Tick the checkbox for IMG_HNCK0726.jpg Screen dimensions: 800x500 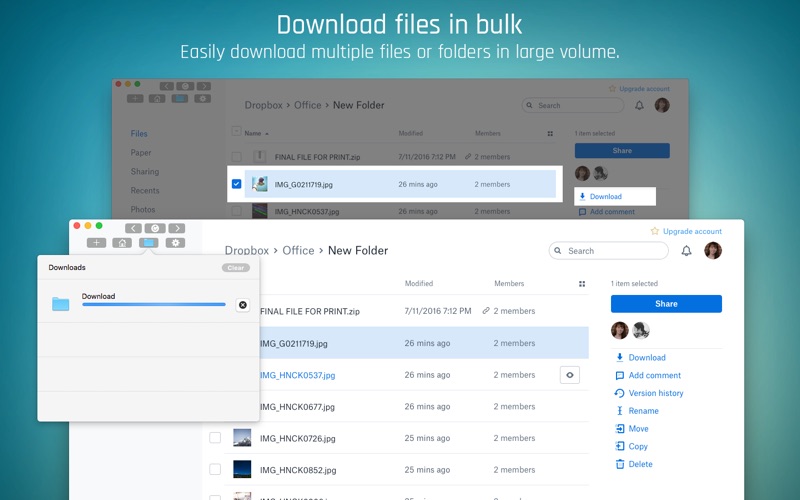coord(215,438)
